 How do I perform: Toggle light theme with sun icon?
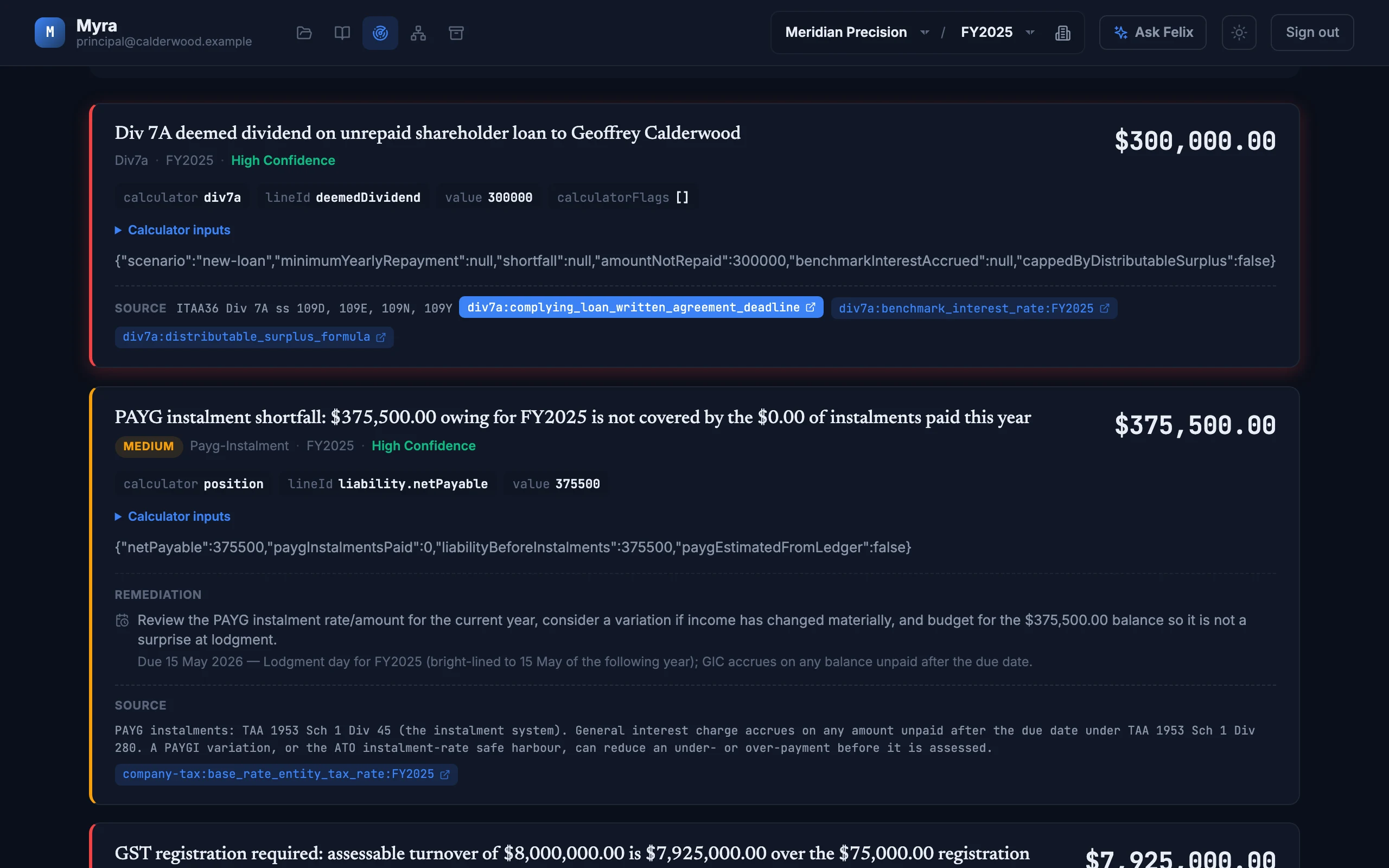1239,33
